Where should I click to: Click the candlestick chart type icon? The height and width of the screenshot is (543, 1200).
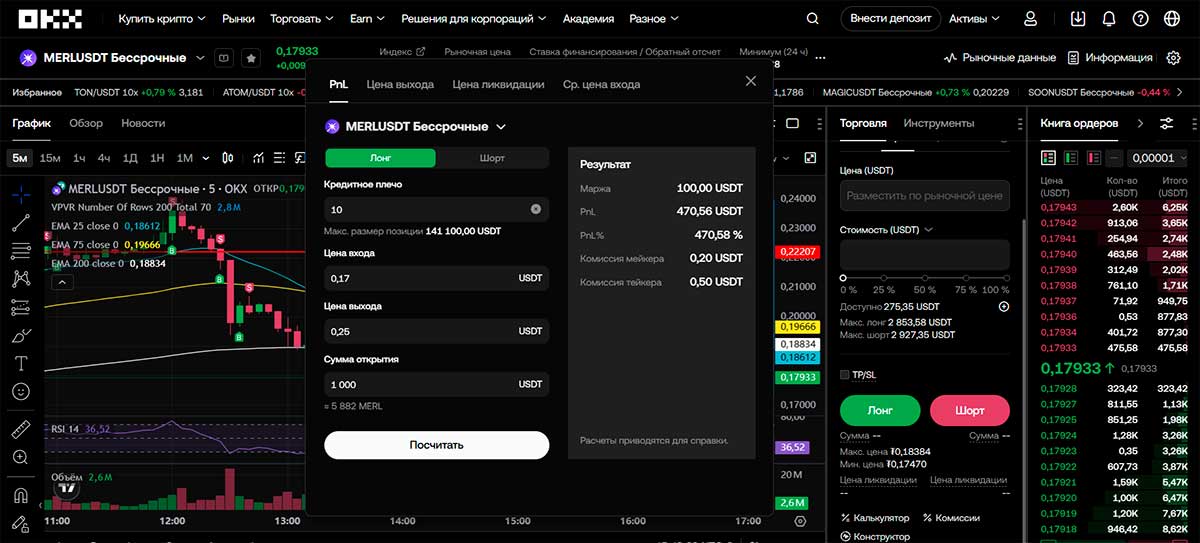[x=228, y=158]
